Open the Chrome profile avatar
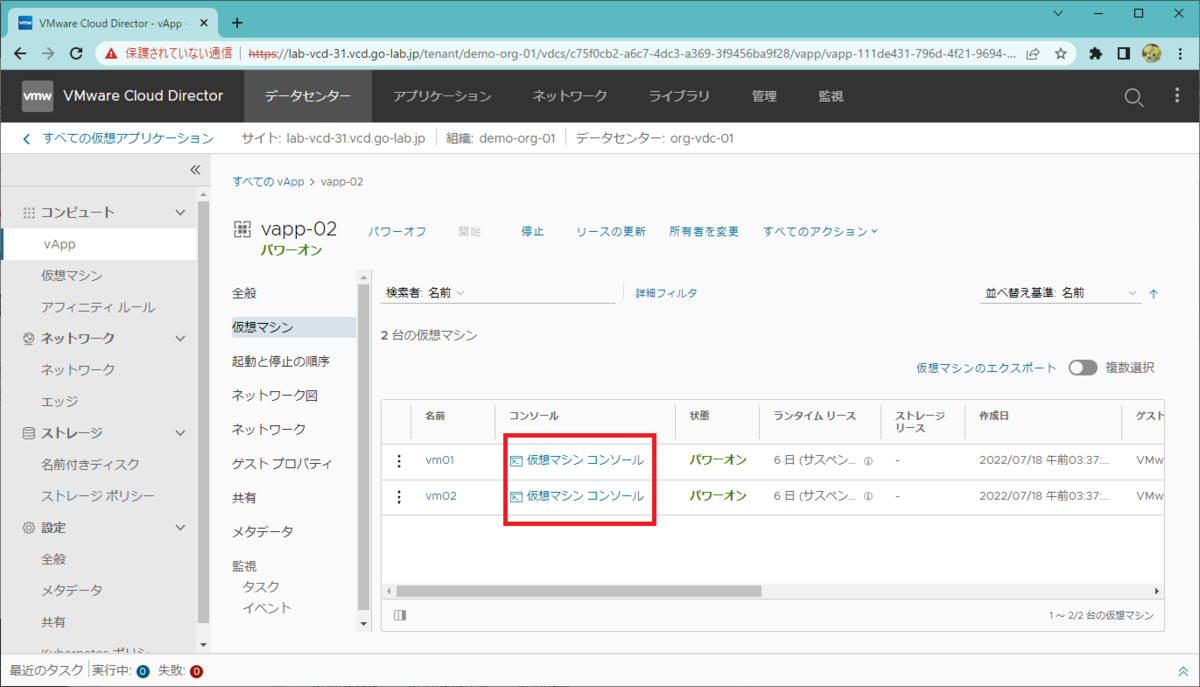 [1150, 53]
